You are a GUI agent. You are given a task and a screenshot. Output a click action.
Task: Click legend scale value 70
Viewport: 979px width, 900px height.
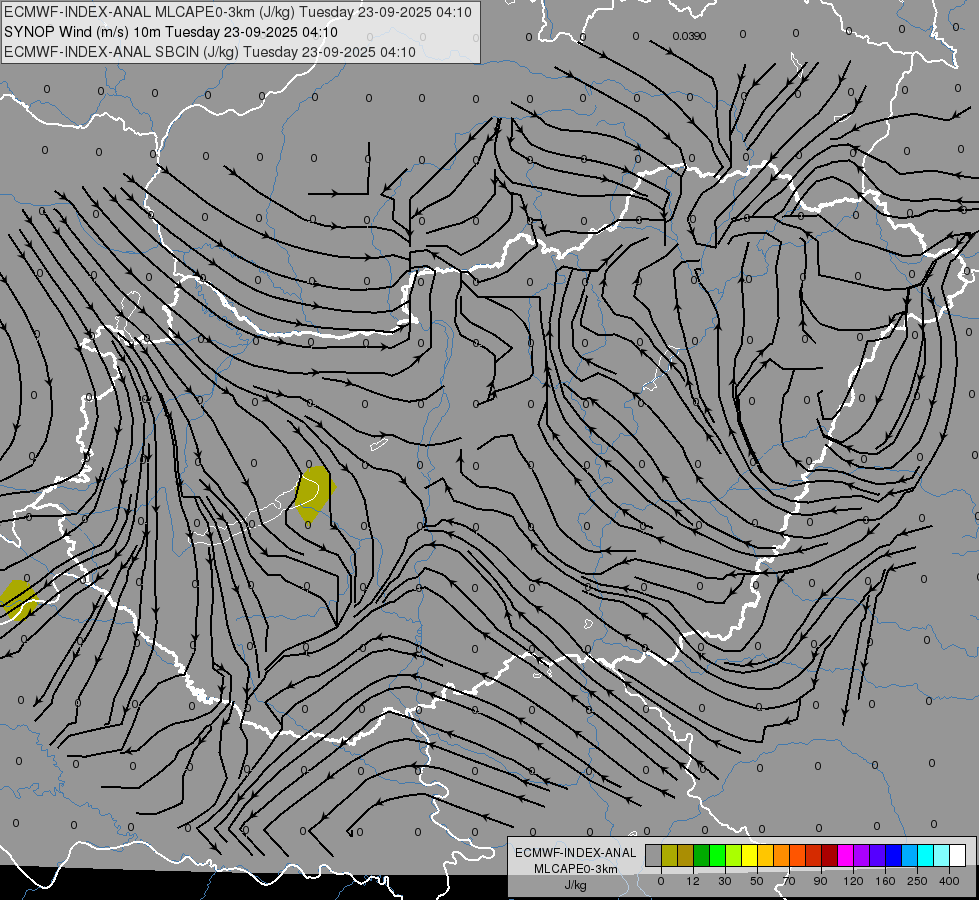click(x=789, y=881)
